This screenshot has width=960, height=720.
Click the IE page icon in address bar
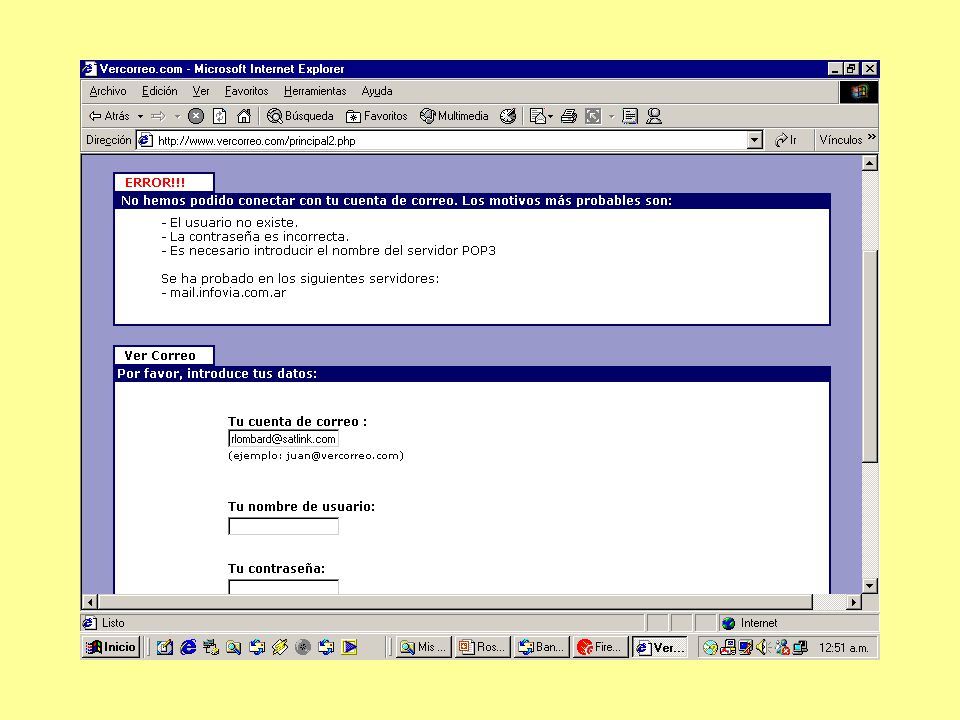145,141
